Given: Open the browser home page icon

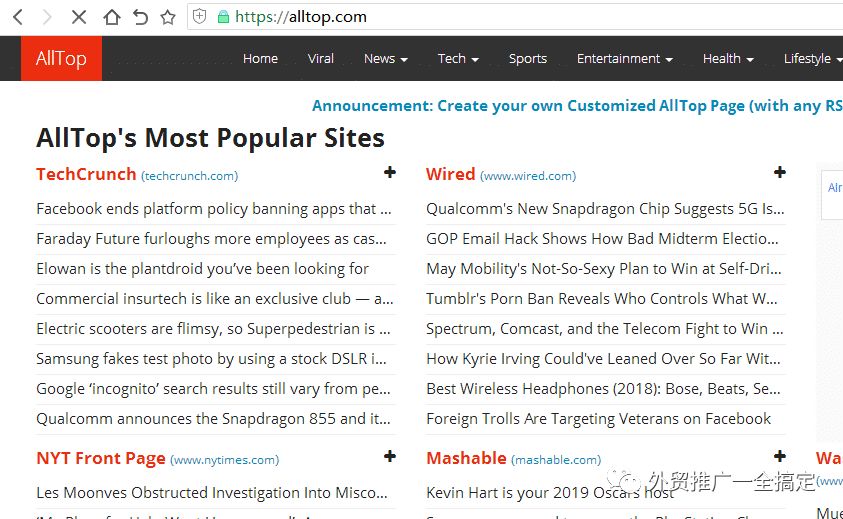Looking at the screenshot, I should click(x=111, y=17).
